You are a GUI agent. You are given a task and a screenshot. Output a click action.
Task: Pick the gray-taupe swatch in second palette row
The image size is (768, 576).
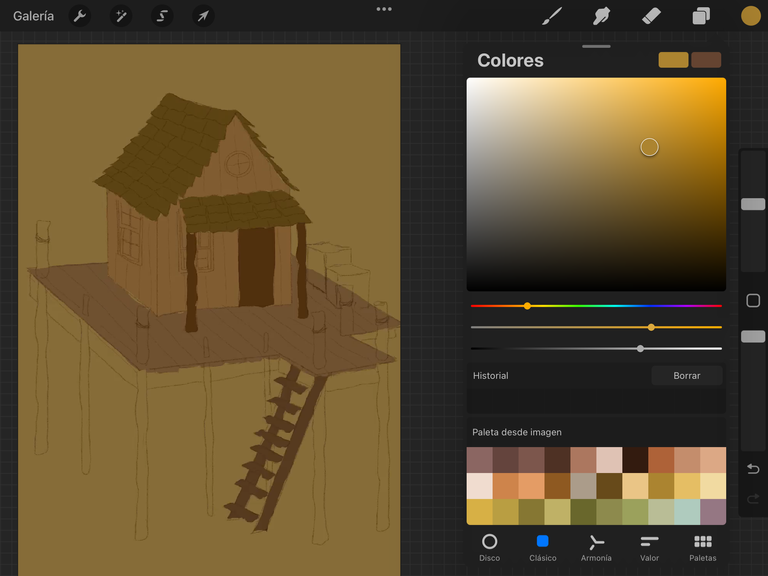583,486
